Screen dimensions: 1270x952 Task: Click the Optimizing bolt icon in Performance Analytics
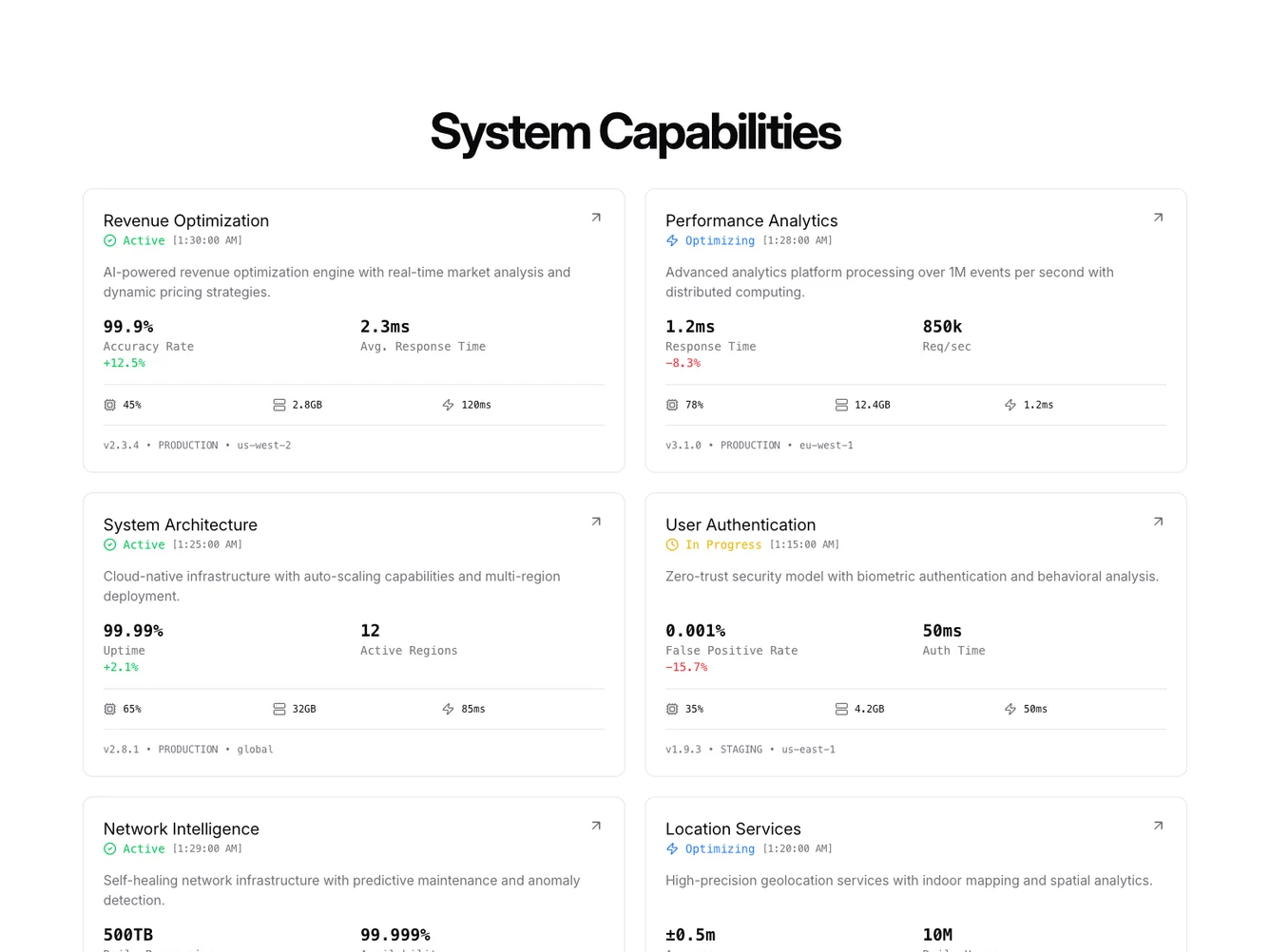tap(672, 240)
